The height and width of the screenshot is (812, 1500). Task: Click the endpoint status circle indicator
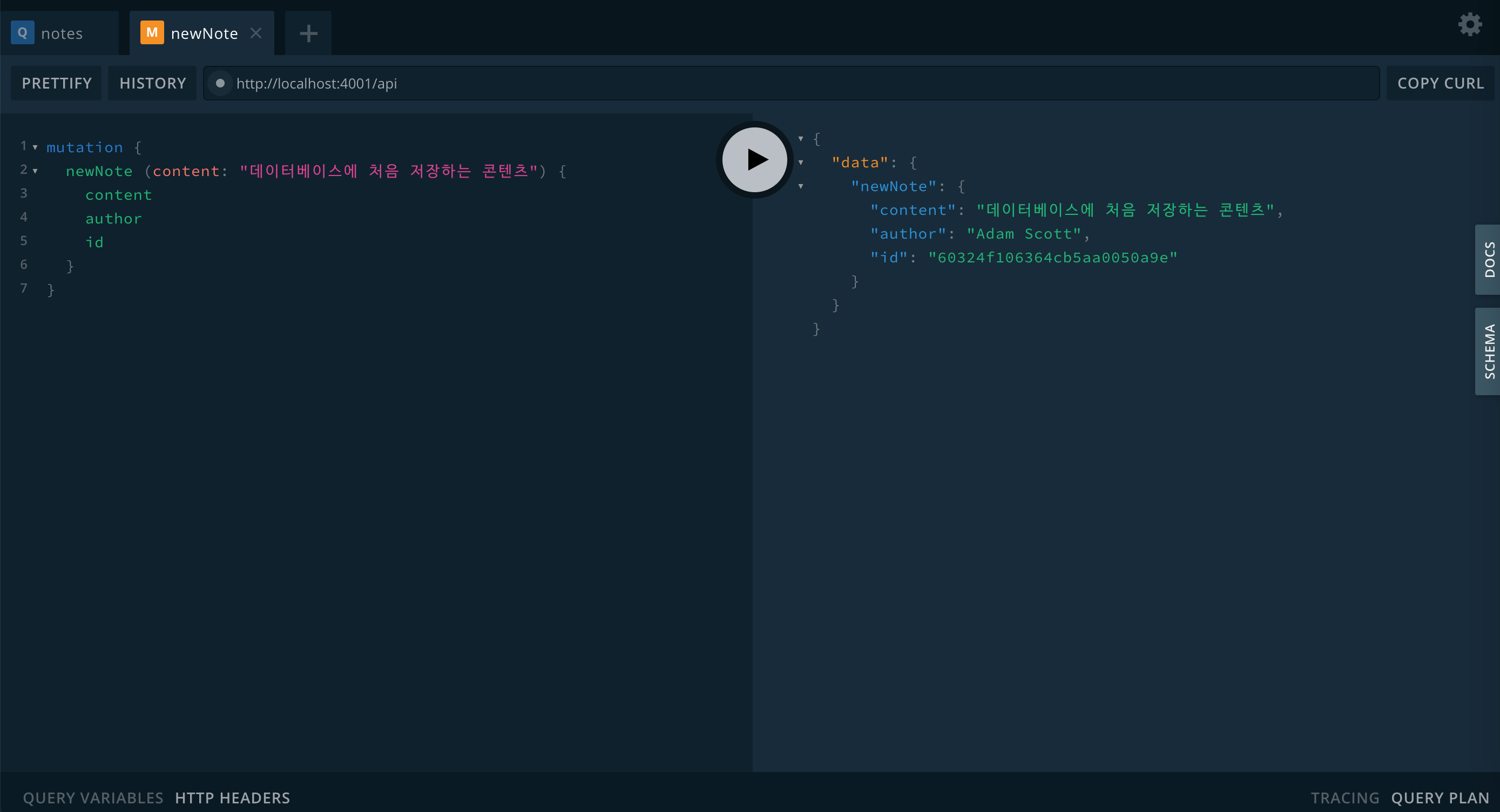(x=220, y=83)
